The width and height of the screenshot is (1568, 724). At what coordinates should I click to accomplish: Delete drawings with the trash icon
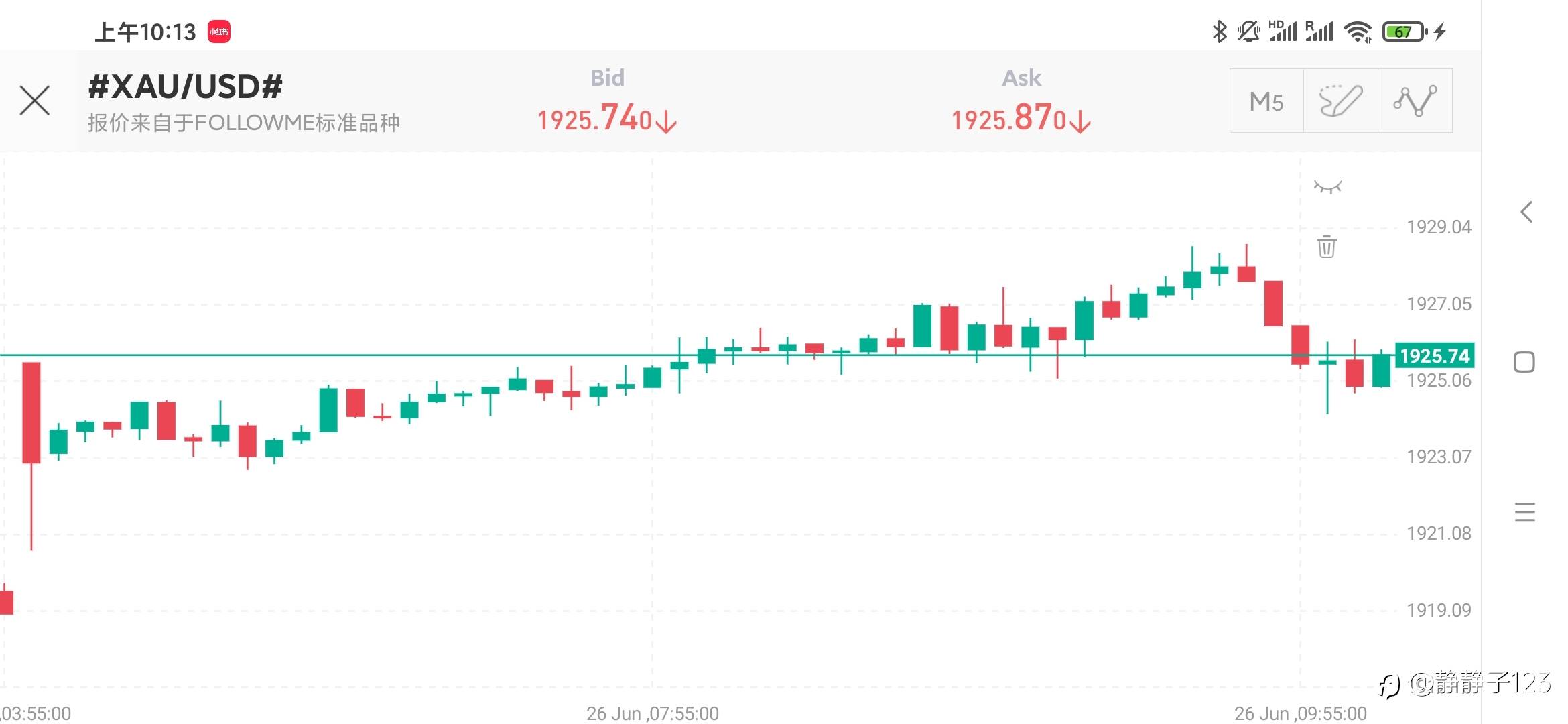pyautogui.click(x=1327, y=247)
